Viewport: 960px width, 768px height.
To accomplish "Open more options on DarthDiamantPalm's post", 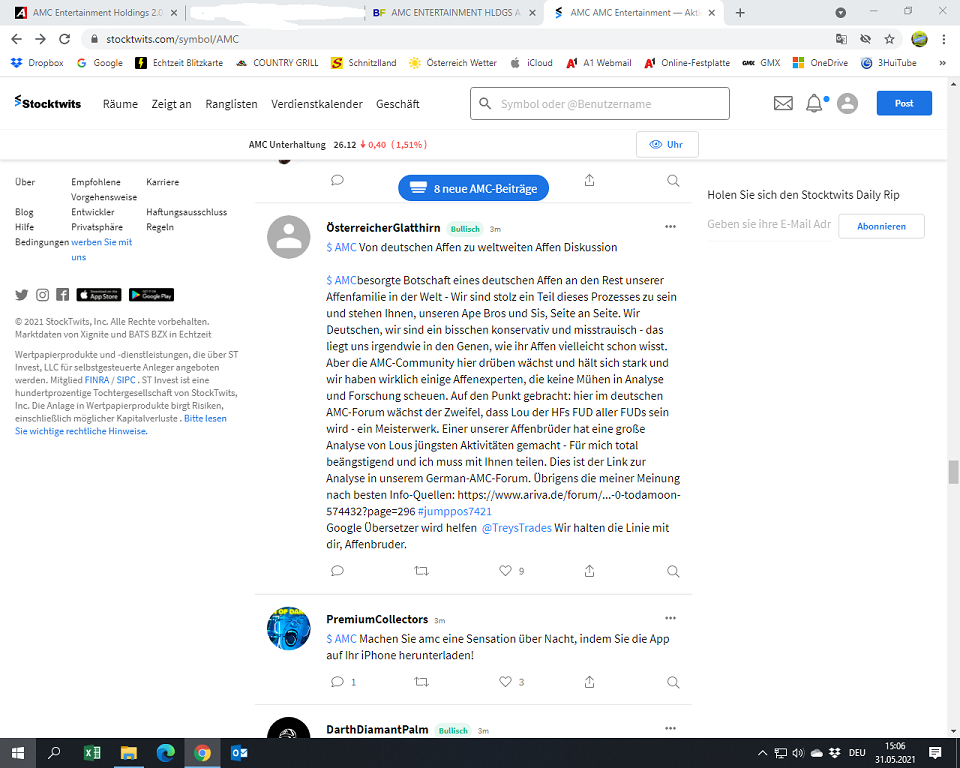I will click(x=670, y=728).
